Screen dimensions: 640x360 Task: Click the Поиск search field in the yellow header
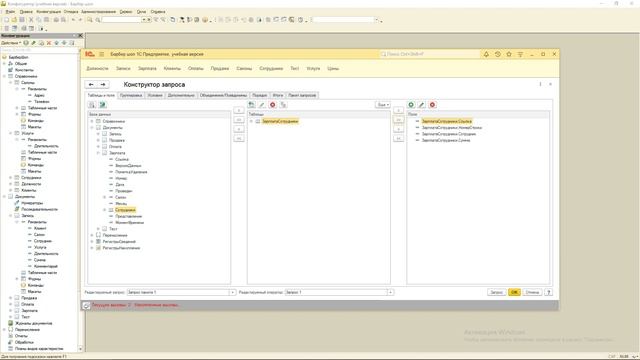tap(429, 54)
